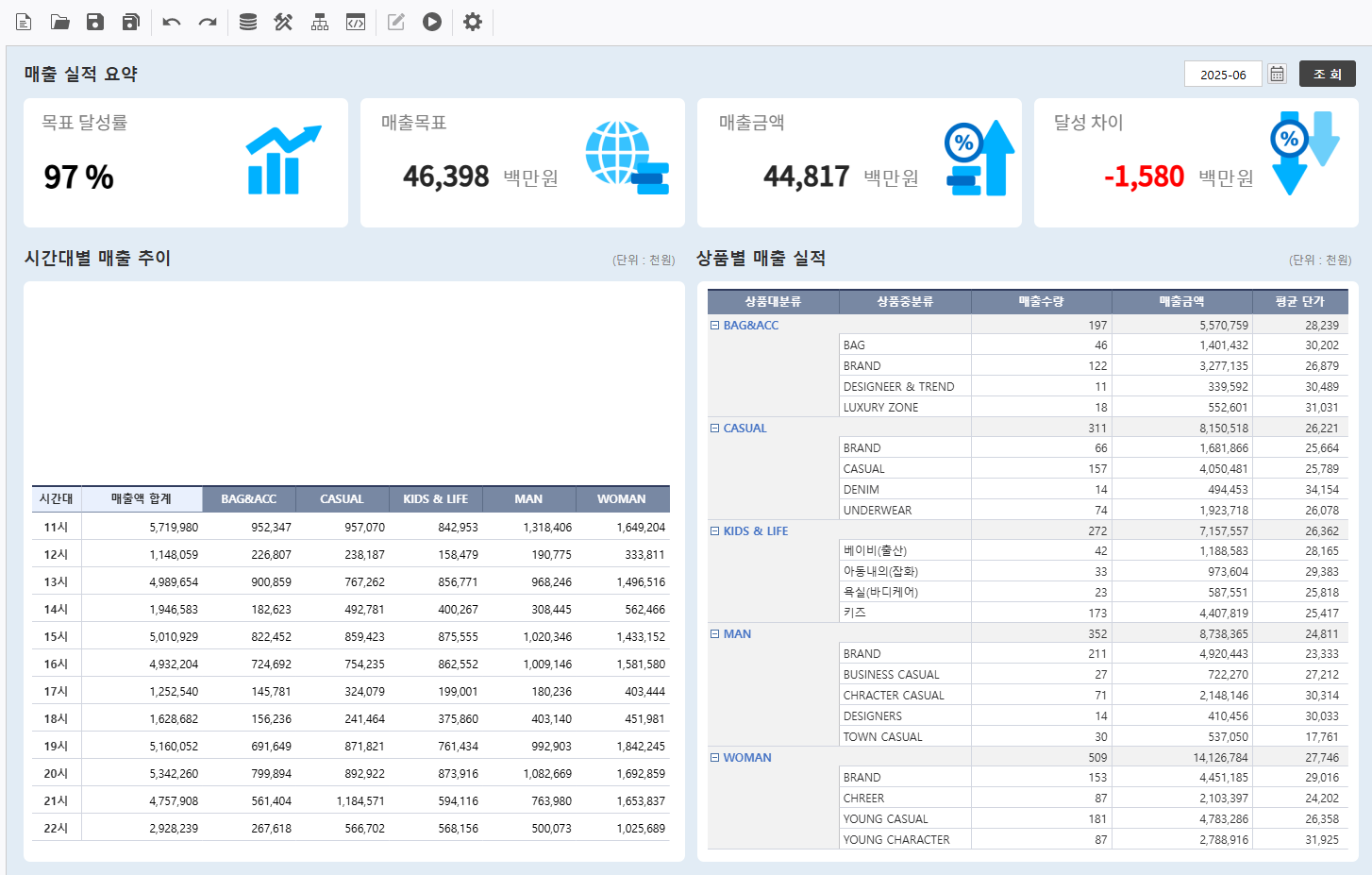Collapse the BAG&ACC category row
The height and width of the screenshot is (875, 1372).
point(714,325)
